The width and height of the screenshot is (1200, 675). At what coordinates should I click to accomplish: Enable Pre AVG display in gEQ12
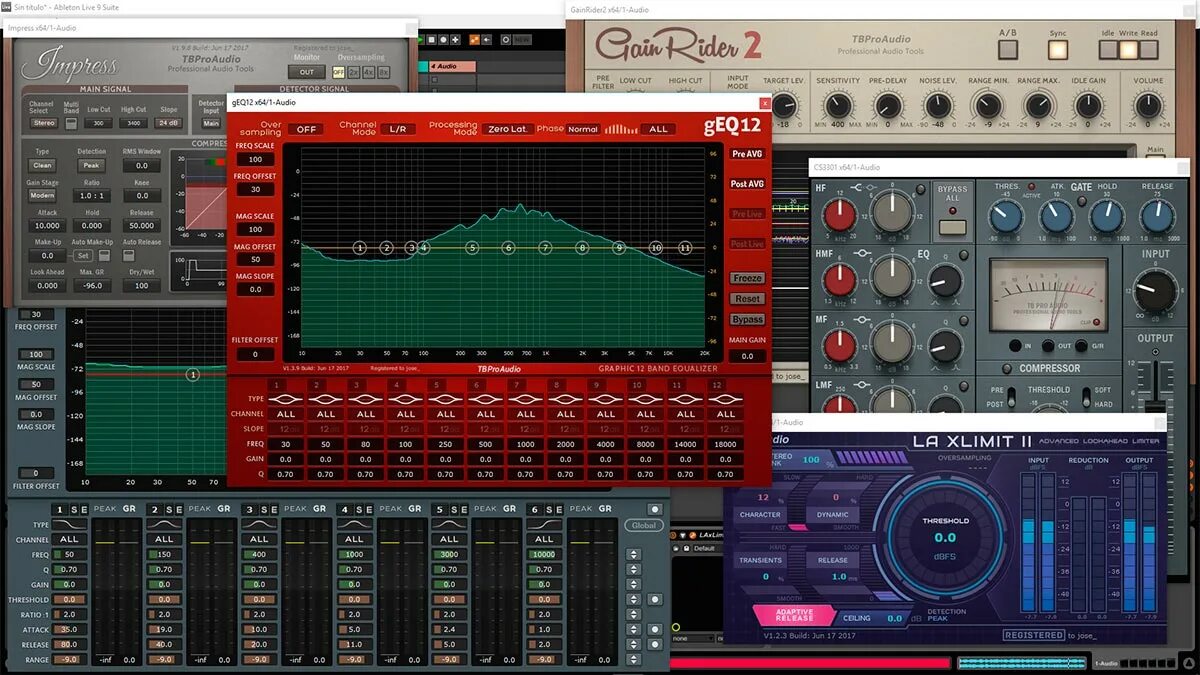tap(746, 153)
